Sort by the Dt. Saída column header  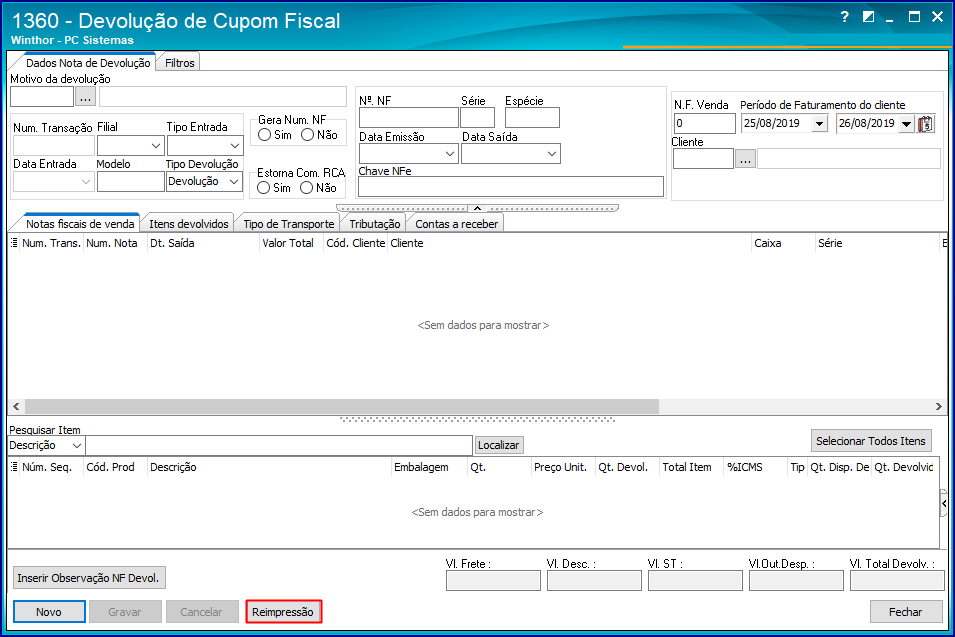[203, 243]
